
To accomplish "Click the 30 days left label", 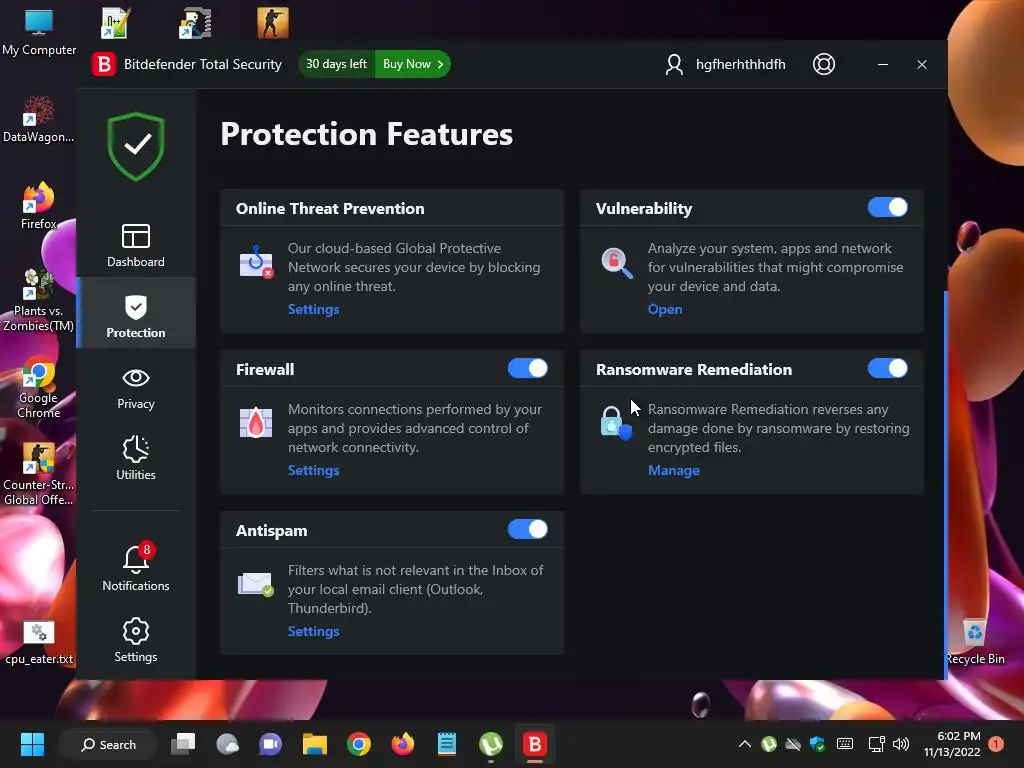I will pyautogui.click(x=336, y=64).
